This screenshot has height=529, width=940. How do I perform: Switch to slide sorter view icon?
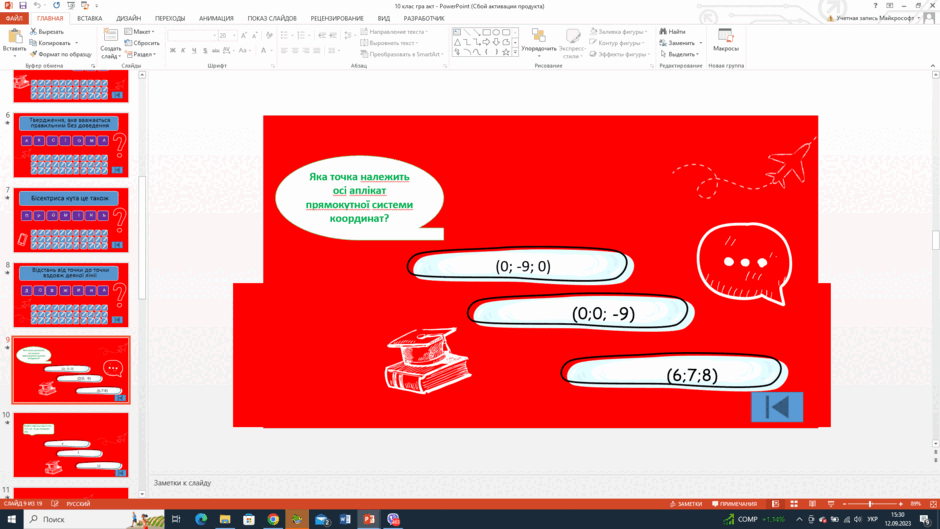(x=794, y=504)
